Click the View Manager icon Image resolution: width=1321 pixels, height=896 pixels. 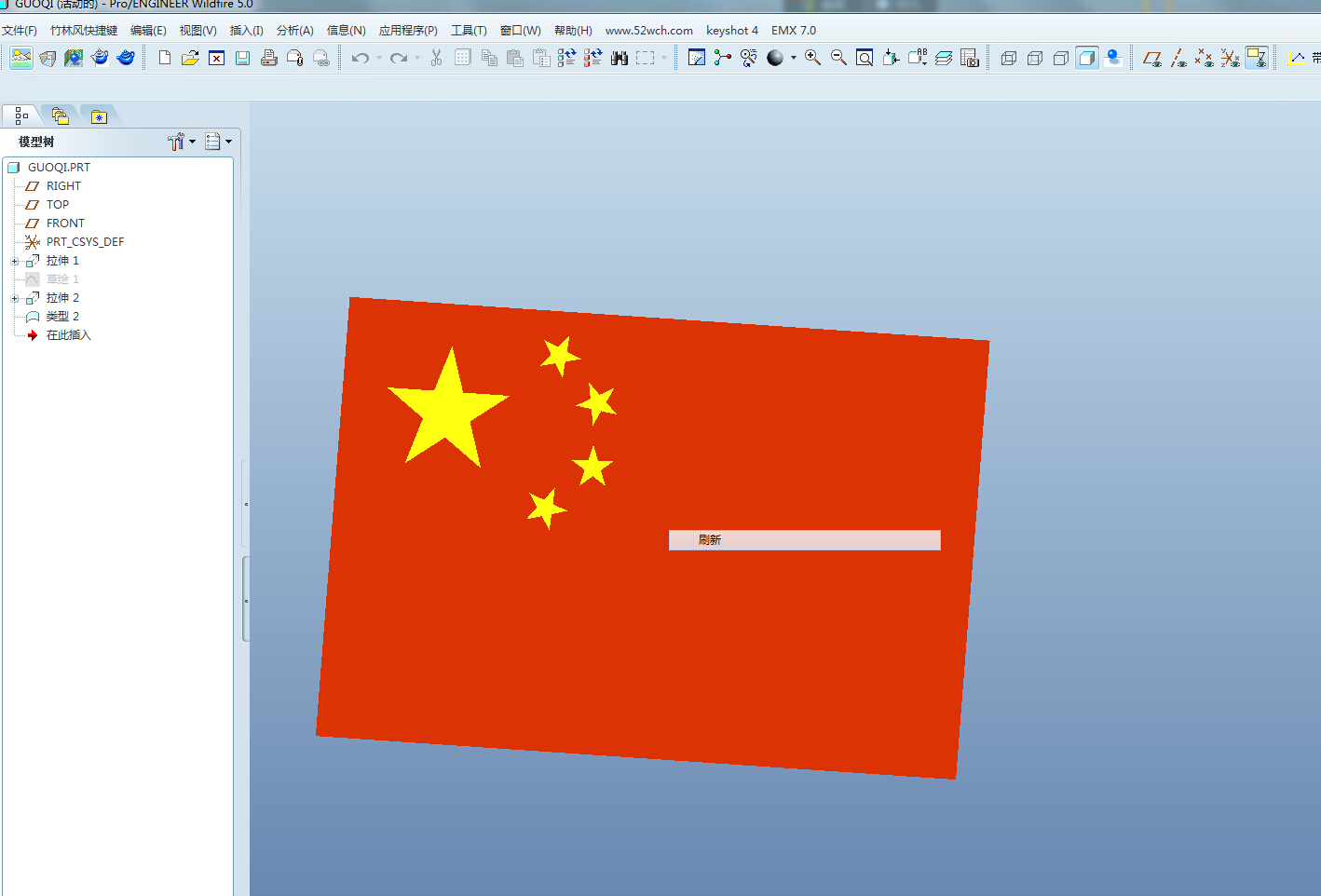(x=969, y=58)
